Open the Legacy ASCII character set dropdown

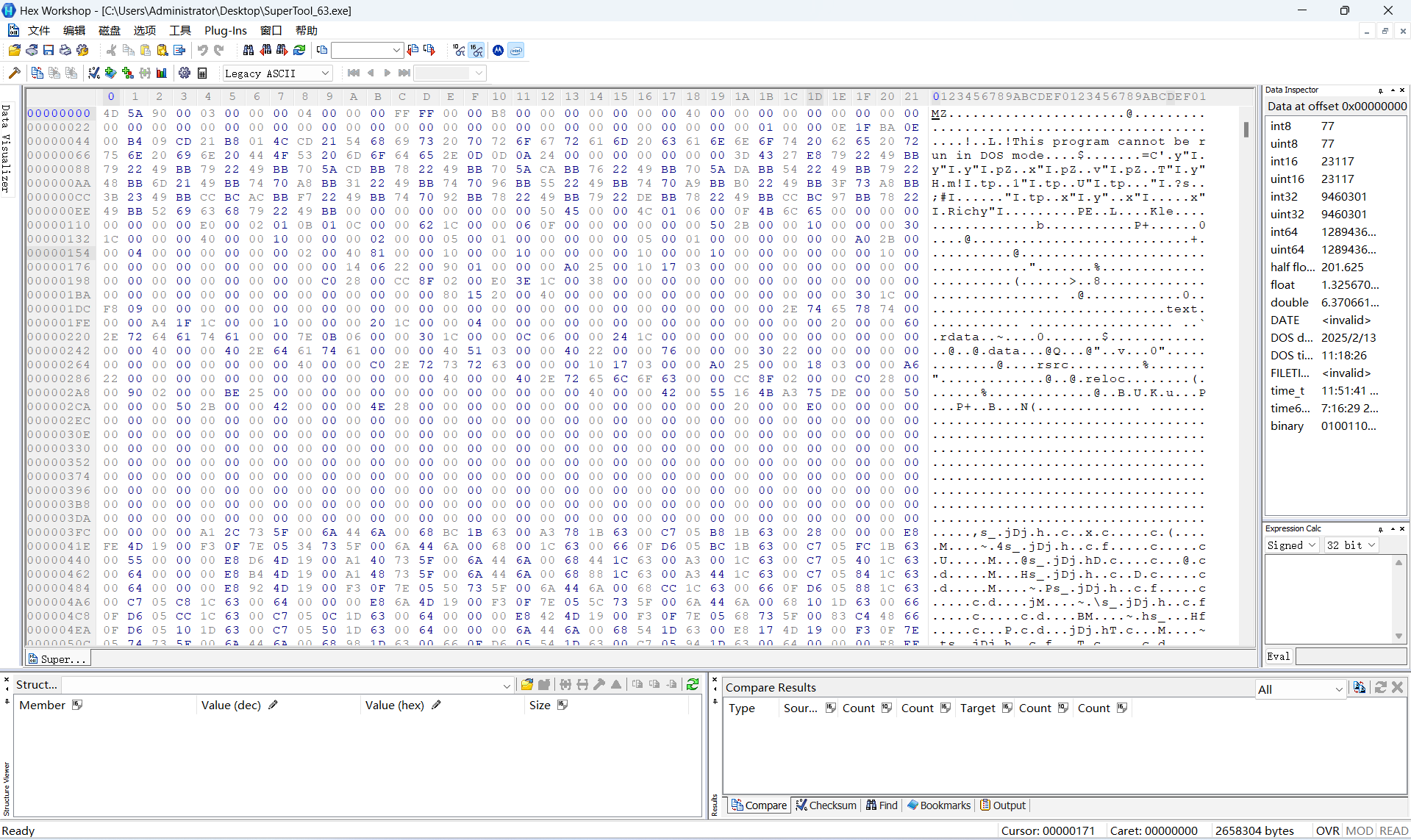(x=276, y=73)
